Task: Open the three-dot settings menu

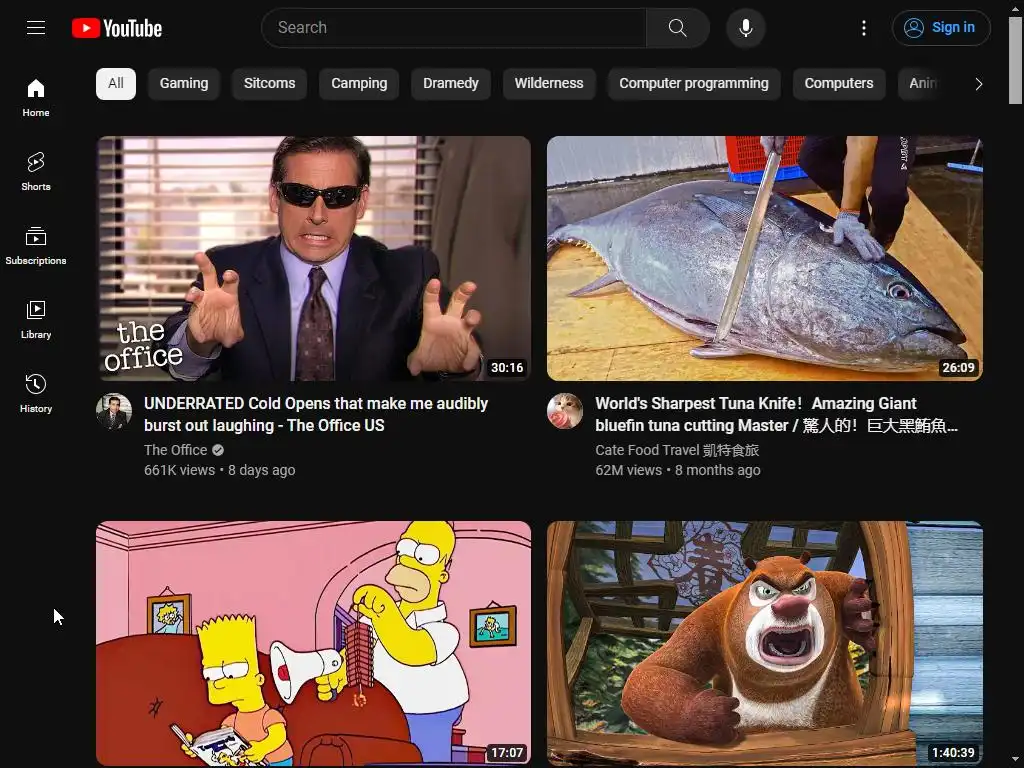Action: pos(864,27)
